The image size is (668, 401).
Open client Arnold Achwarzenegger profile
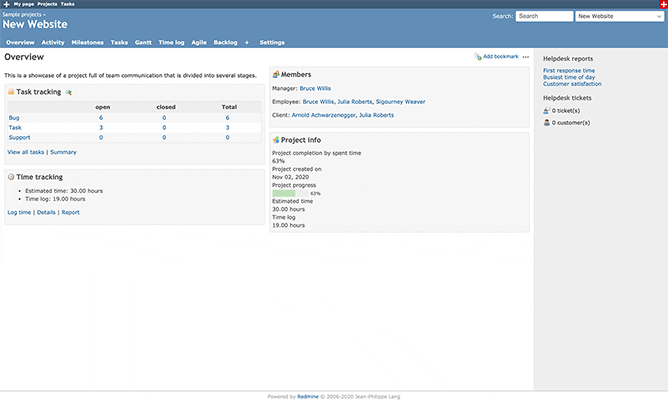pyautogui.click(x=323, y=115)
